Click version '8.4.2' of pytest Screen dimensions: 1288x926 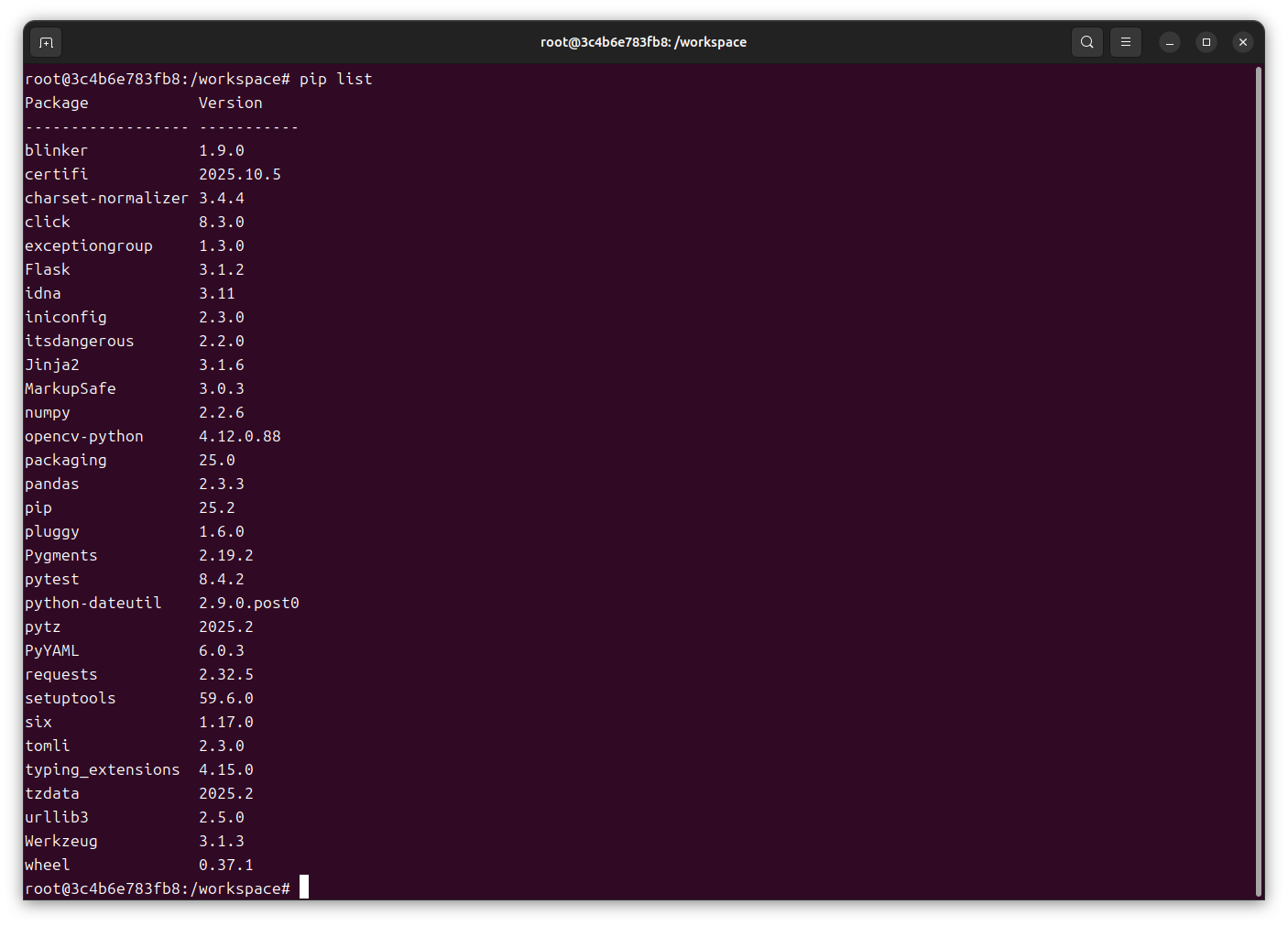coord(222,580)
